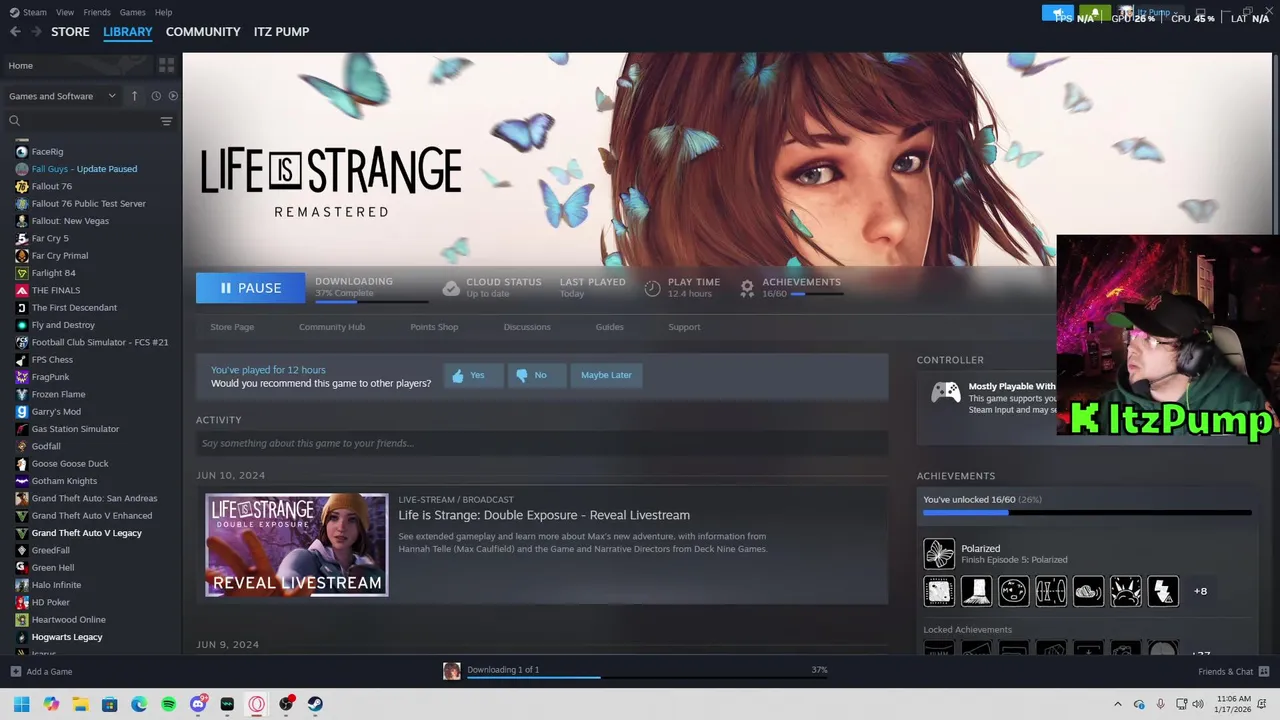Screen dimensions: 1280x720
Task: Click the activity comment input field
Action: 542,443
